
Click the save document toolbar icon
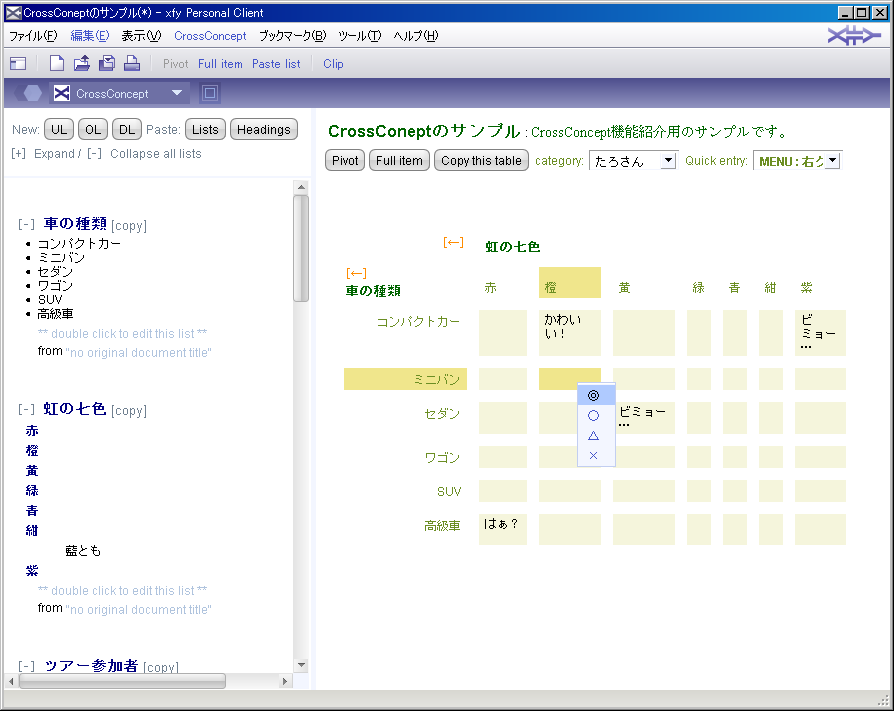(107, 63)
